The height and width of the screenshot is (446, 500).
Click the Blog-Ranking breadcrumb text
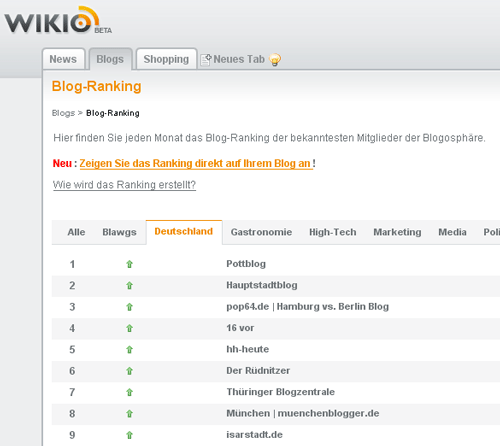click(113, 113)
